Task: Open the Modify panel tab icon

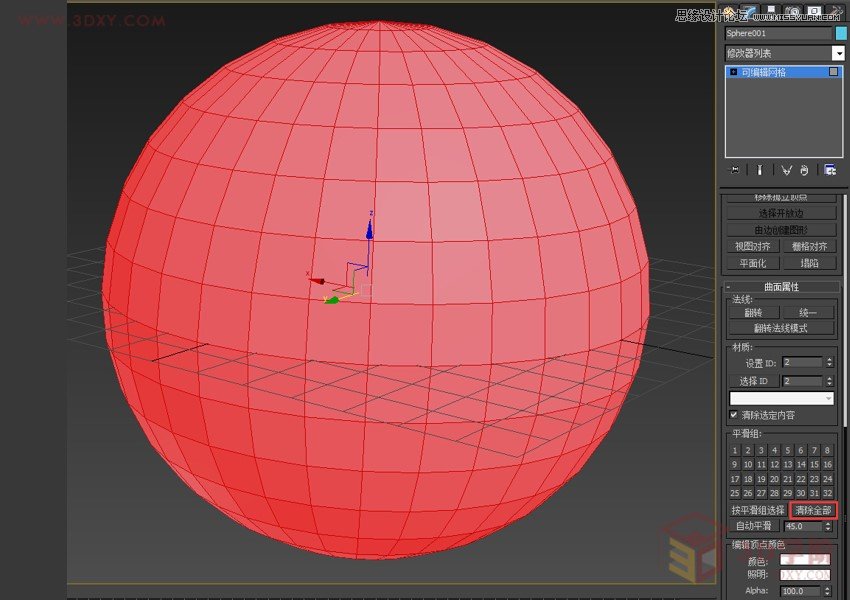Action: click(x=748, y=8)
